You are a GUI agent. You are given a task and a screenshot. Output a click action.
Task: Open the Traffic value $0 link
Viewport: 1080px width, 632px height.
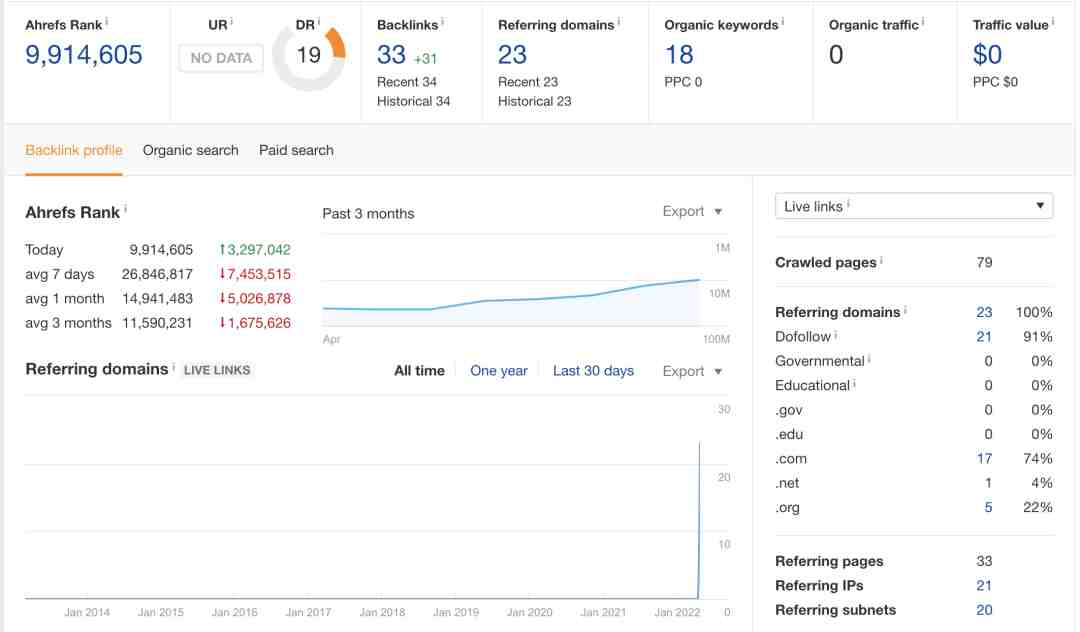click(x=987, y=54)
